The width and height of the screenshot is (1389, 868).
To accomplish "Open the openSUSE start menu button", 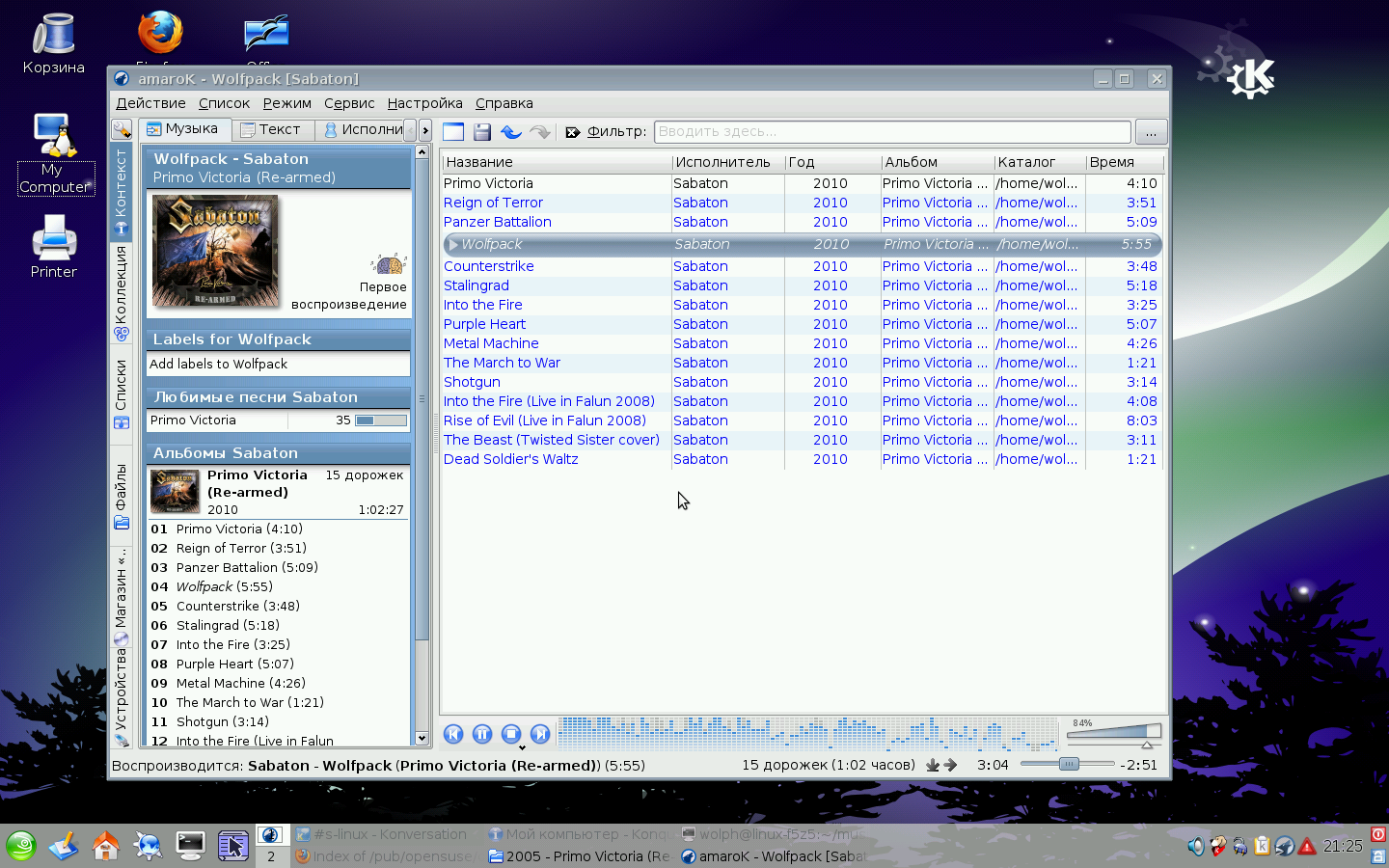I will pyautogui.click(x=20, y=846).
